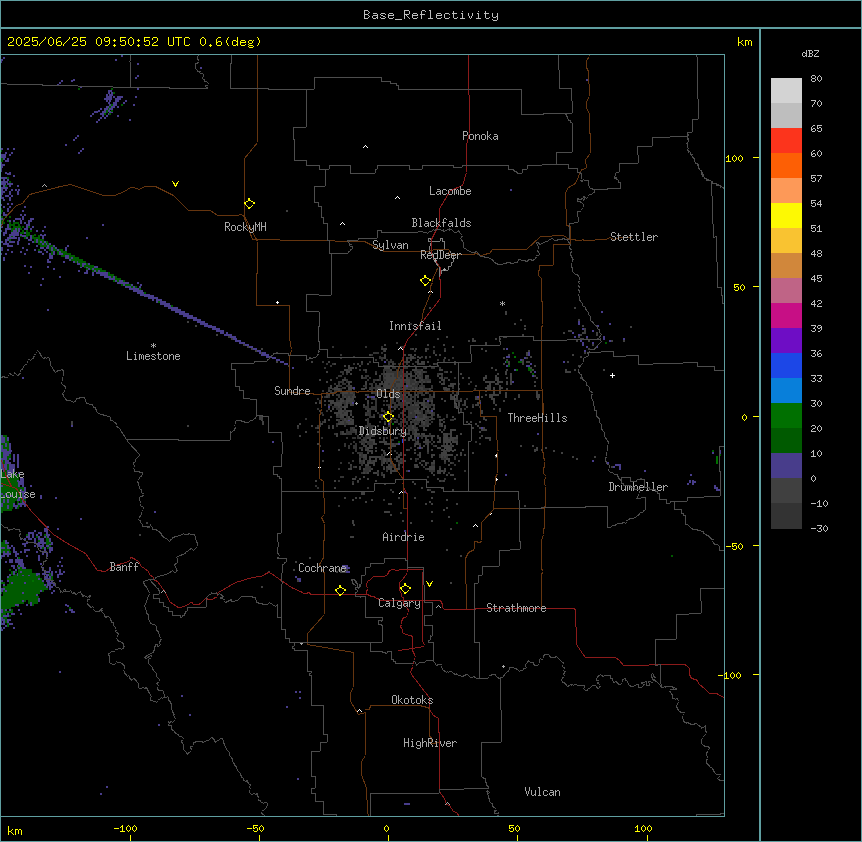Screen dimensions: 862x842
Task: Pick the purple 36-39 dBZ legend swatch
Action: tap(786, 340)
